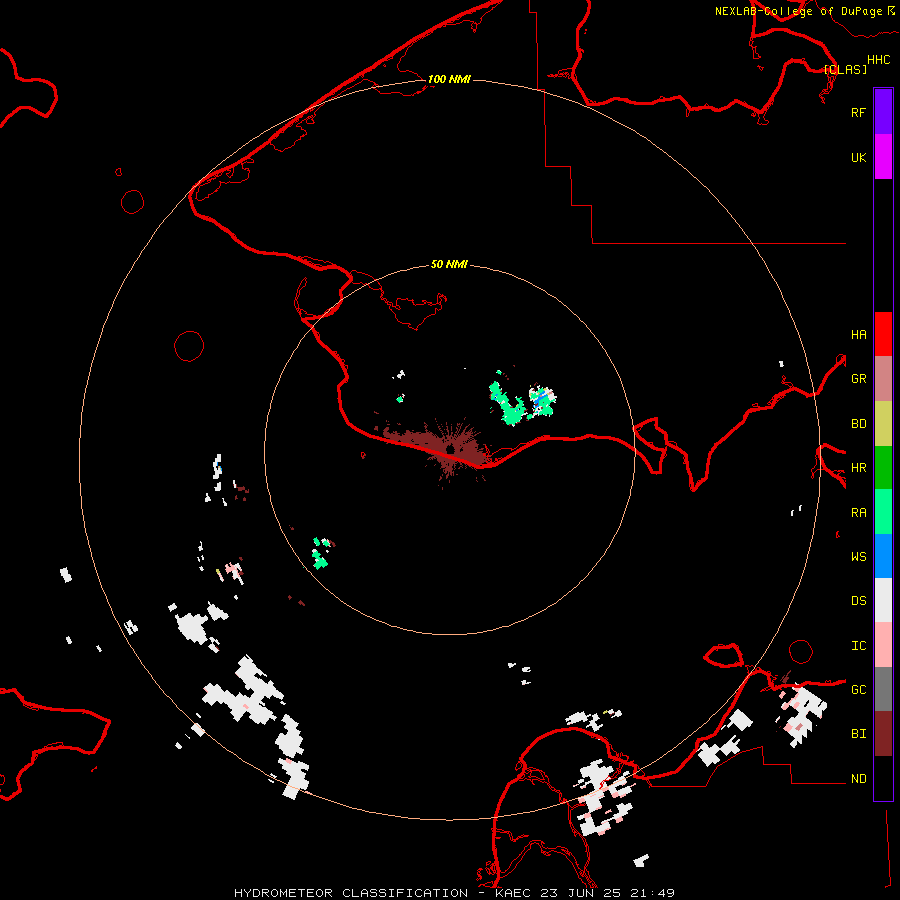Click the 'WS' legend label

pos(858,556)
